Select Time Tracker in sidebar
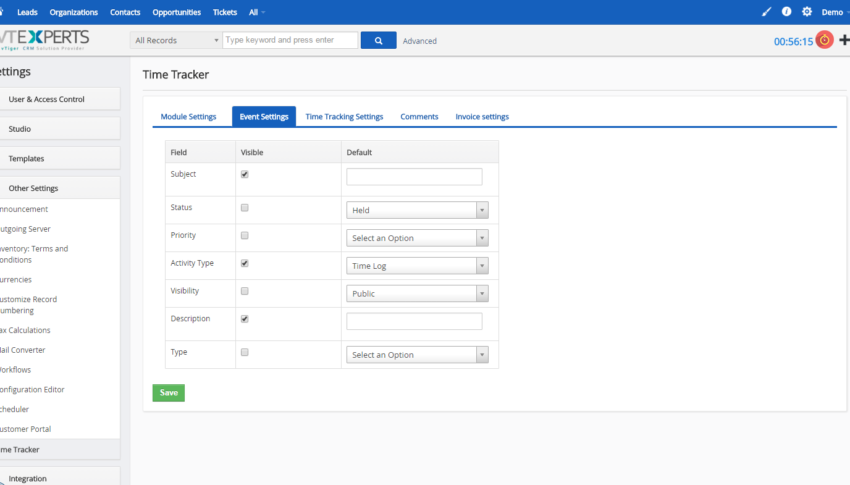850x485 pixels. 60,449
